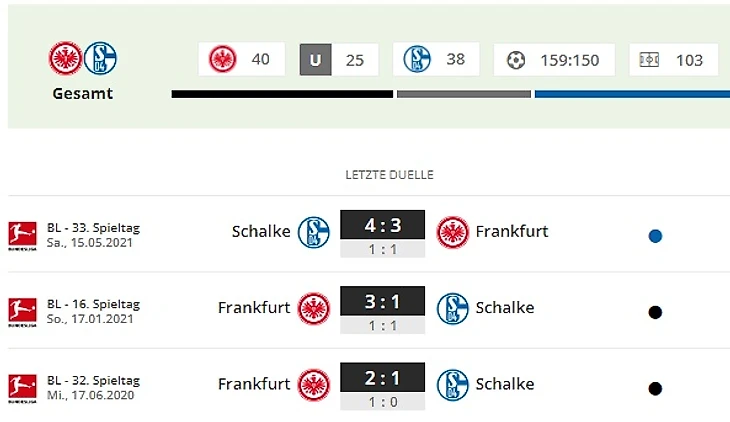
Task: Click Schalke name in the 17.06.2020 match
Action: 505,384
